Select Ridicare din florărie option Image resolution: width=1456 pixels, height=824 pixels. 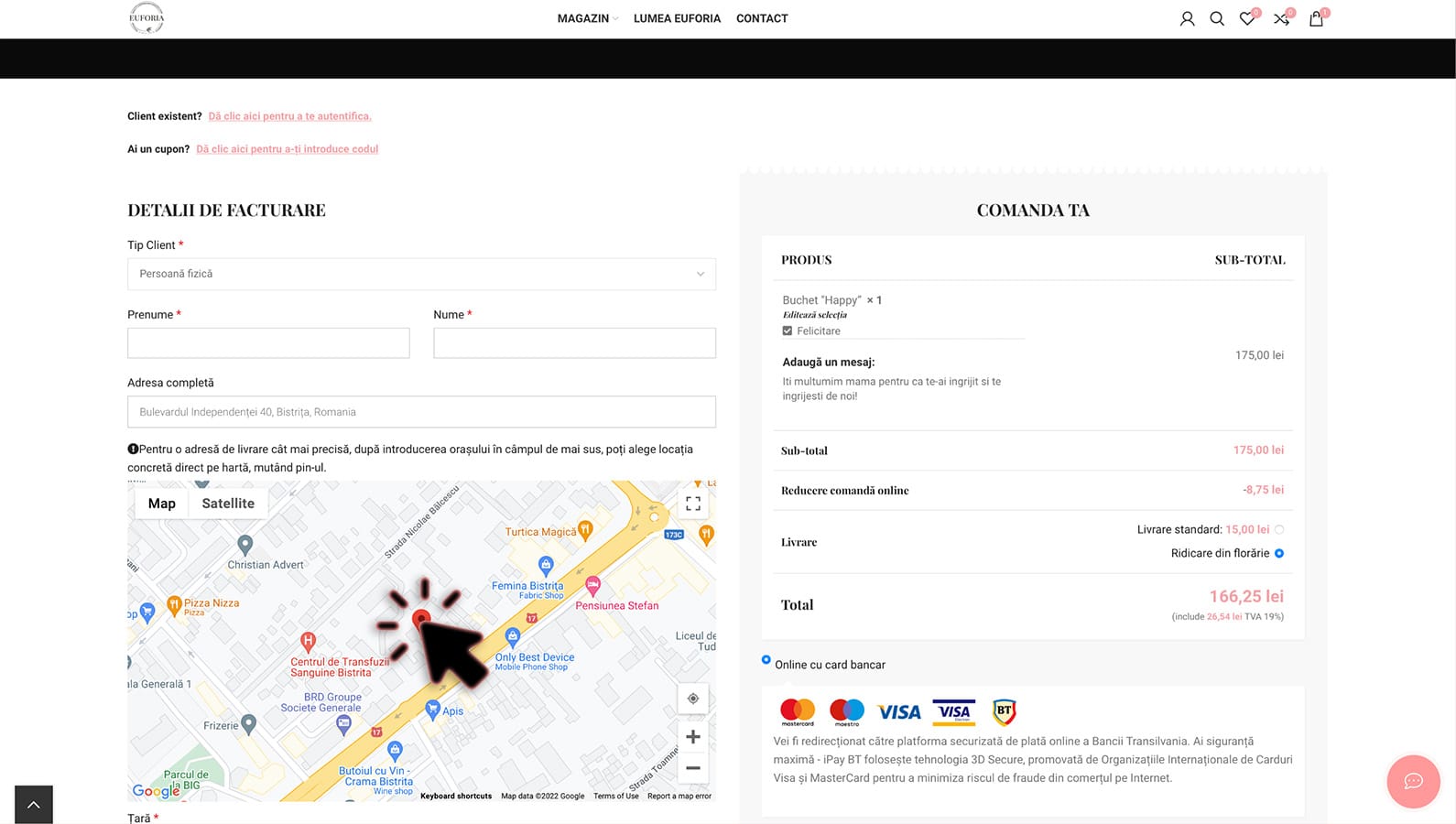(1279, 554)
